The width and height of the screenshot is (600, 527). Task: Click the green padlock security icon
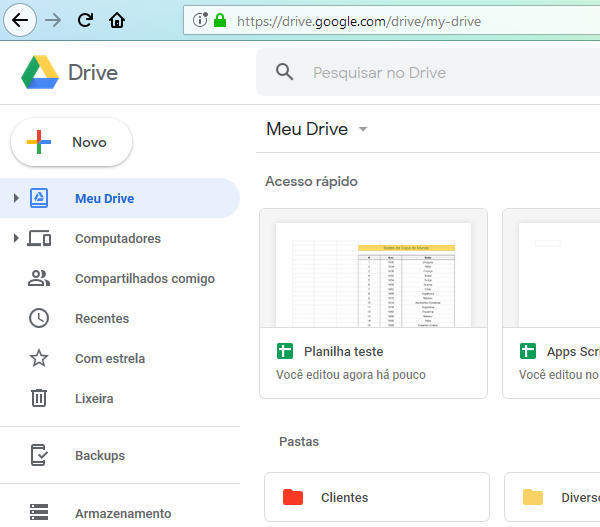coord(220,20)
